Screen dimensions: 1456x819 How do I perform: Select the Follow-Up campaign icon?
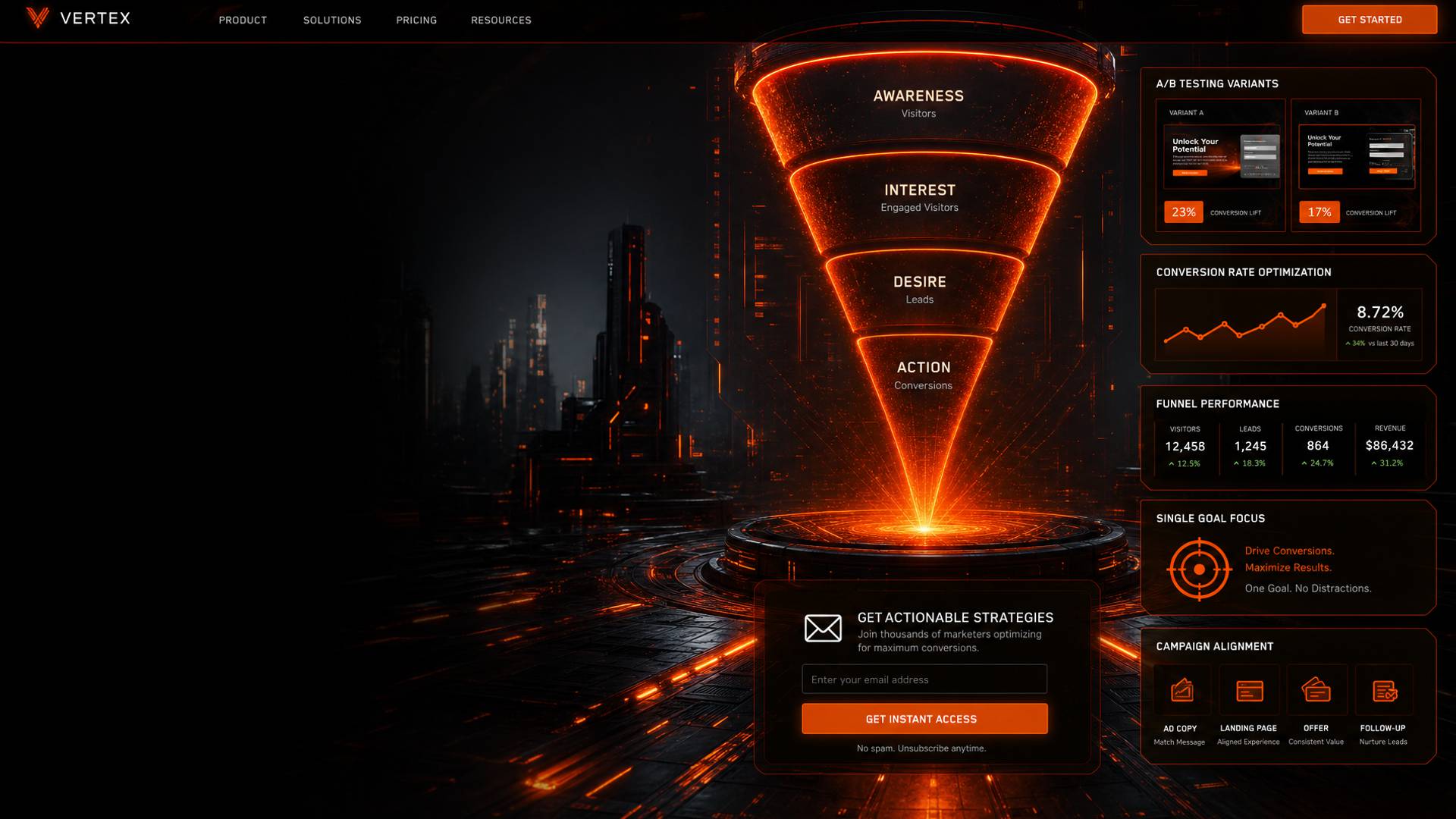click(1384, 690)
